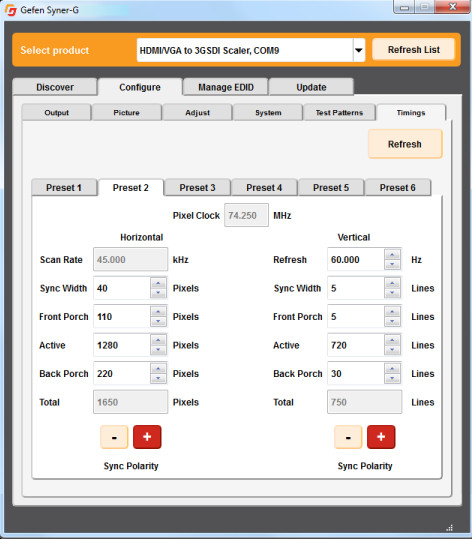Viewport: 472px width, 539px height.
Task: Select the Test Patterns sub-tab
Action: tap(339, 112)
